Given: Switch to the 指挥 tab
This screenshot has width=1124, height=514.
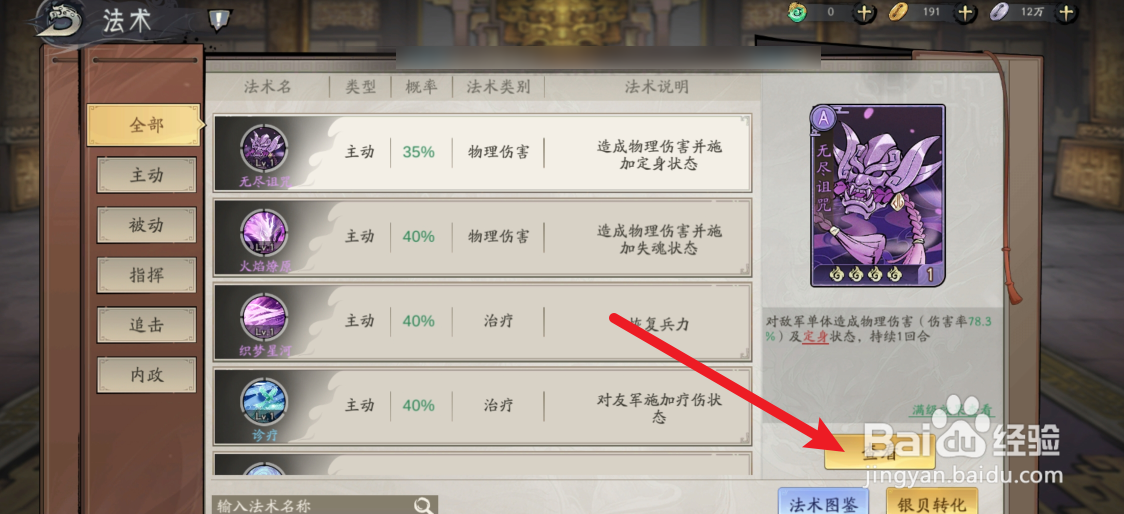Looking at the screenshot, I should click(146, 275).
